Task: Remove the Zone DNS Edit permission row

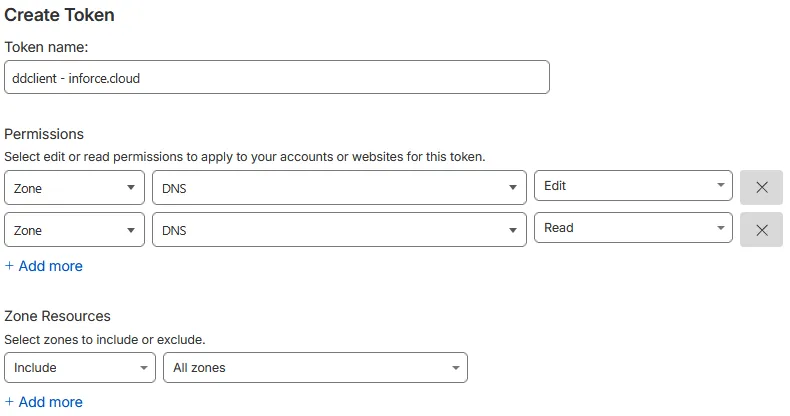Action: click(761, 187)
